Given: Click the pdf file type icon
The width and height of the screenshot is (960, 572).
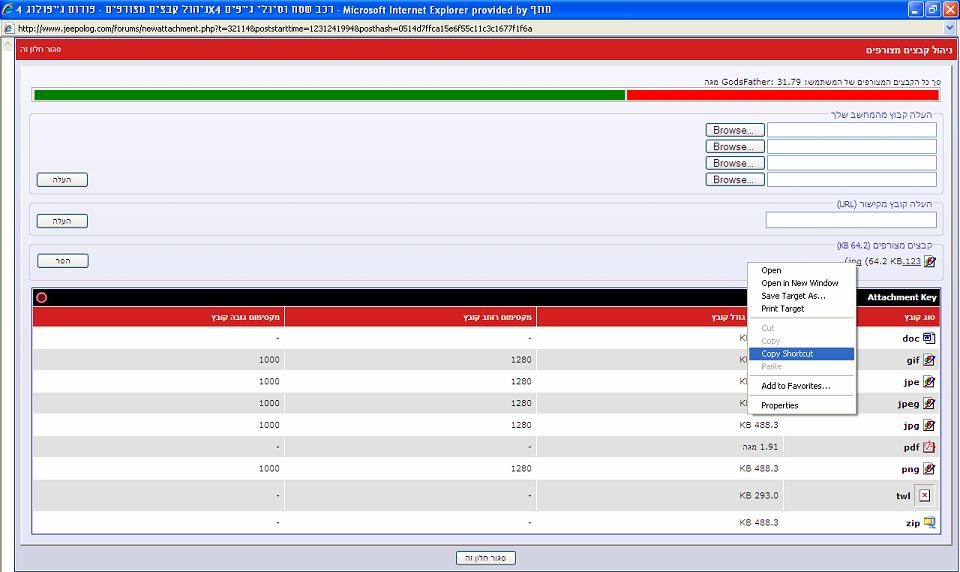Looking at the screenshot, I should point(928,447).
